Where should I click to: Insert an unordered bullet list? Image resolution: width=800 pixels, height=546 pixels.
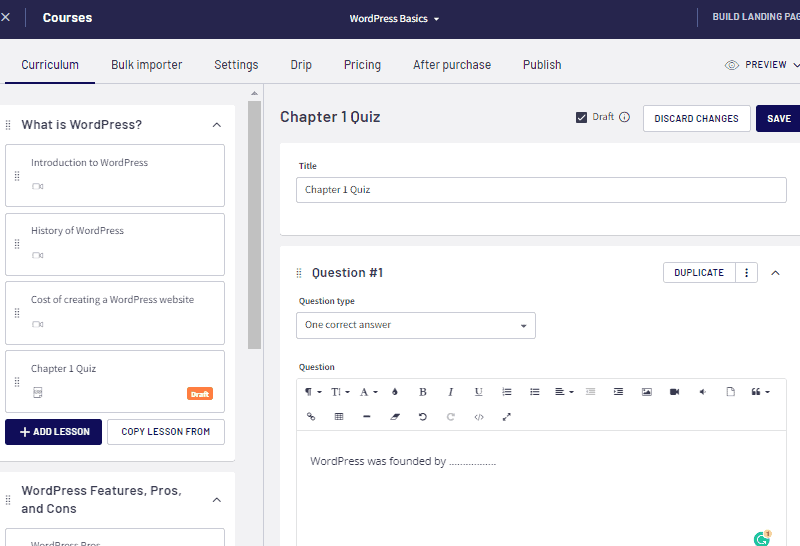(534, 392)
